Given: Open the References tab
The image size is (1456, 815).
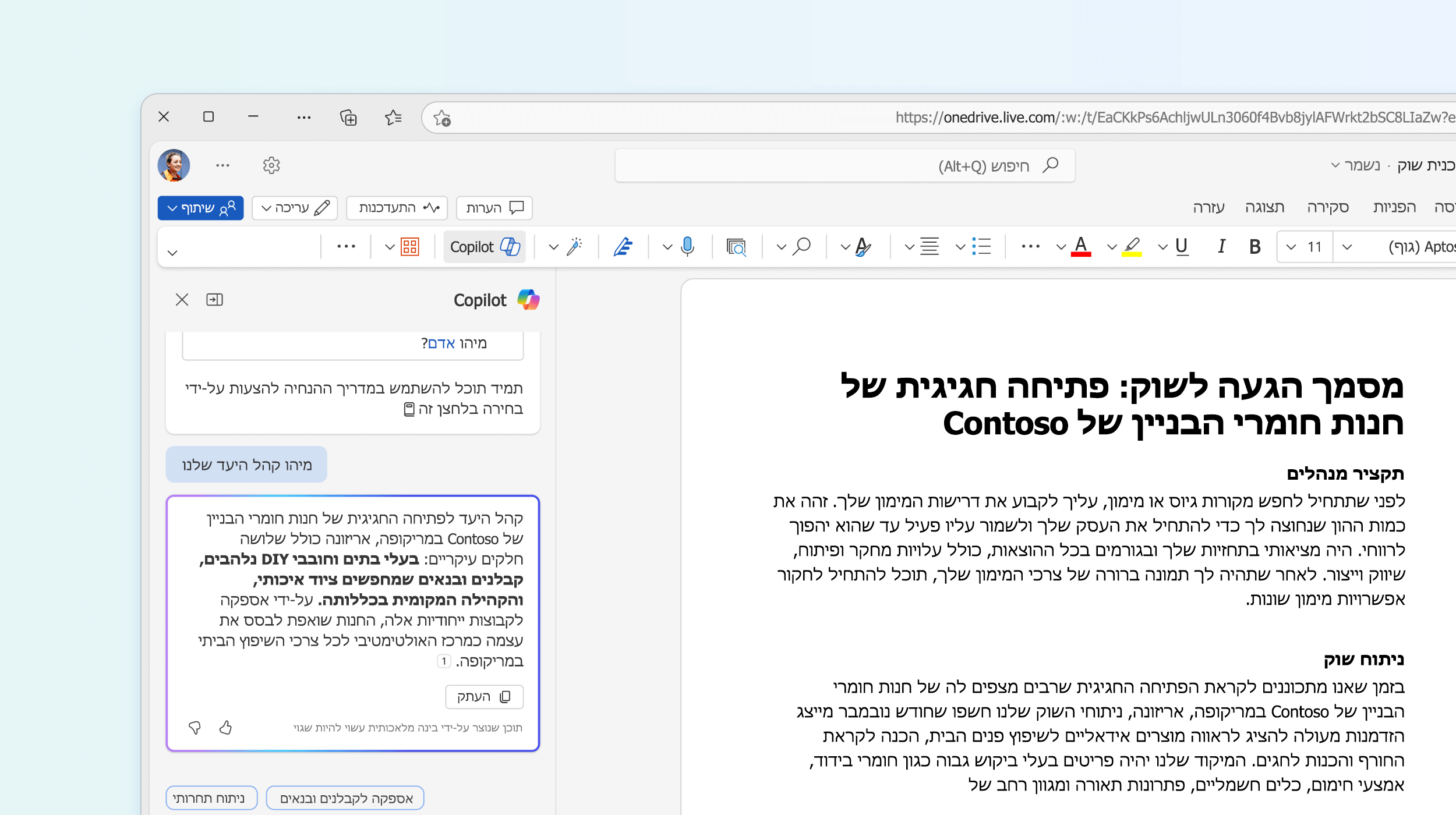Looking at the screenshot, I should 1394,207.
